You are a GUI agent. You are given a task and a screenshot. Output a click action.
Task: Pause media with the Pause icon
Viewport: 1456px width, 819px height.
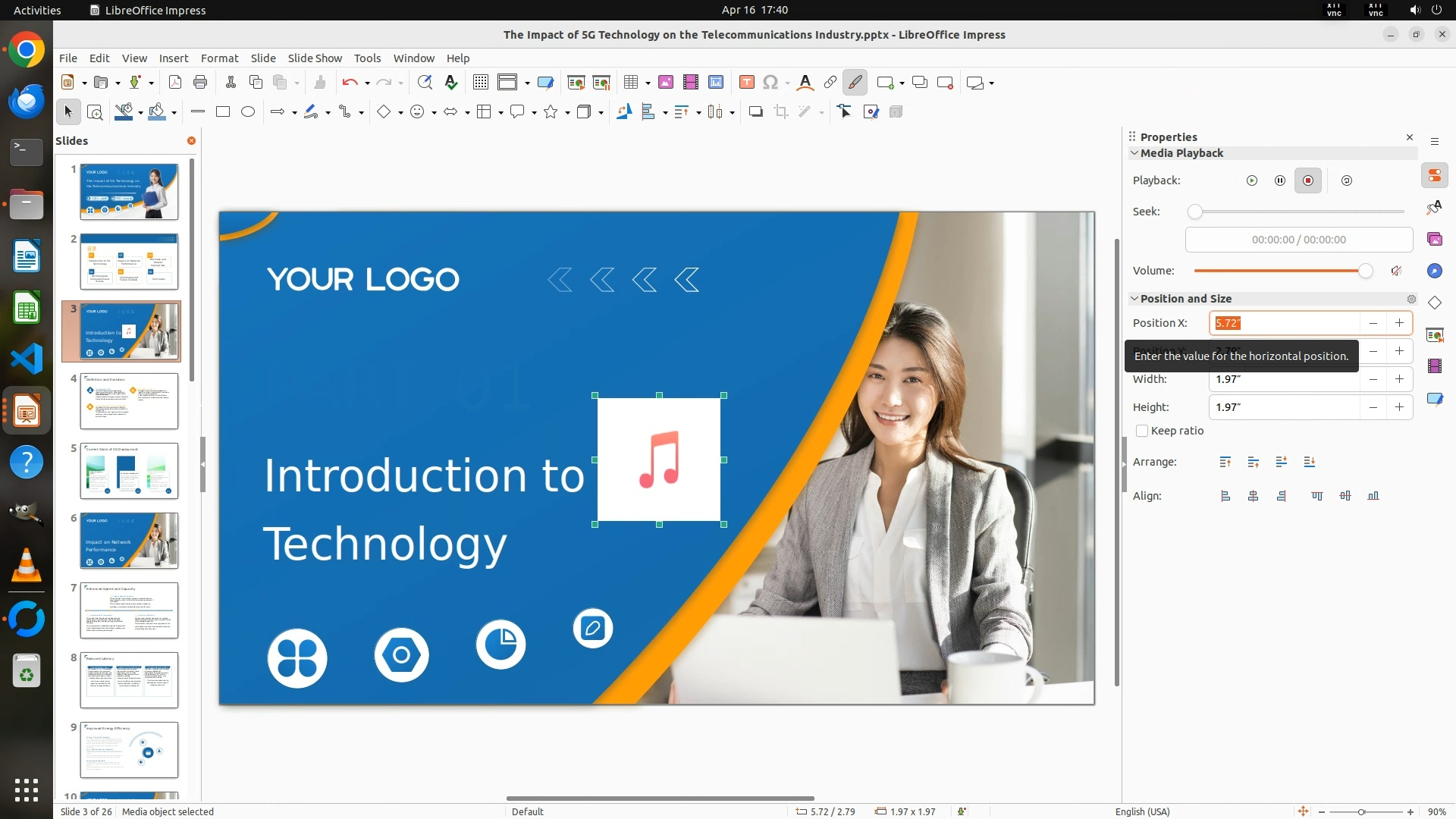(x=1280, y=180)
